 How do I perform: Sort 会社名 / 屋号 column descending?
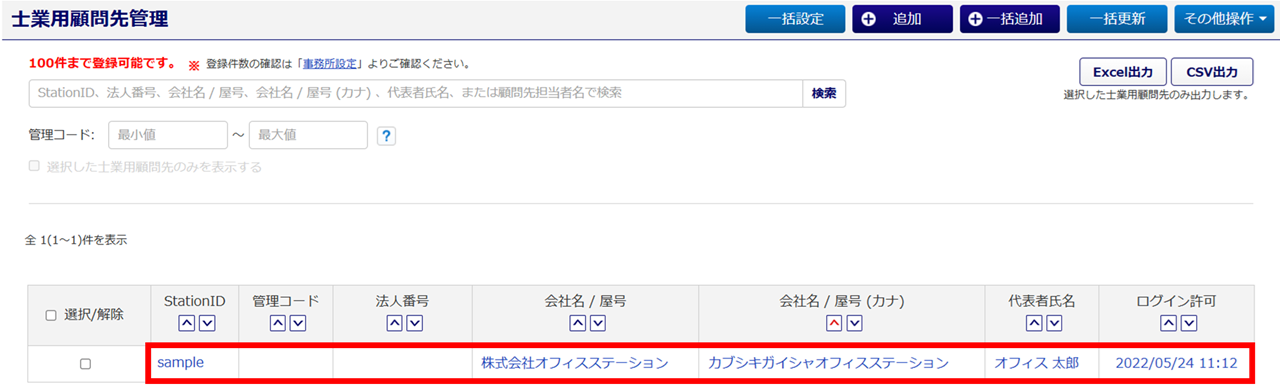(x=597, y=323)
